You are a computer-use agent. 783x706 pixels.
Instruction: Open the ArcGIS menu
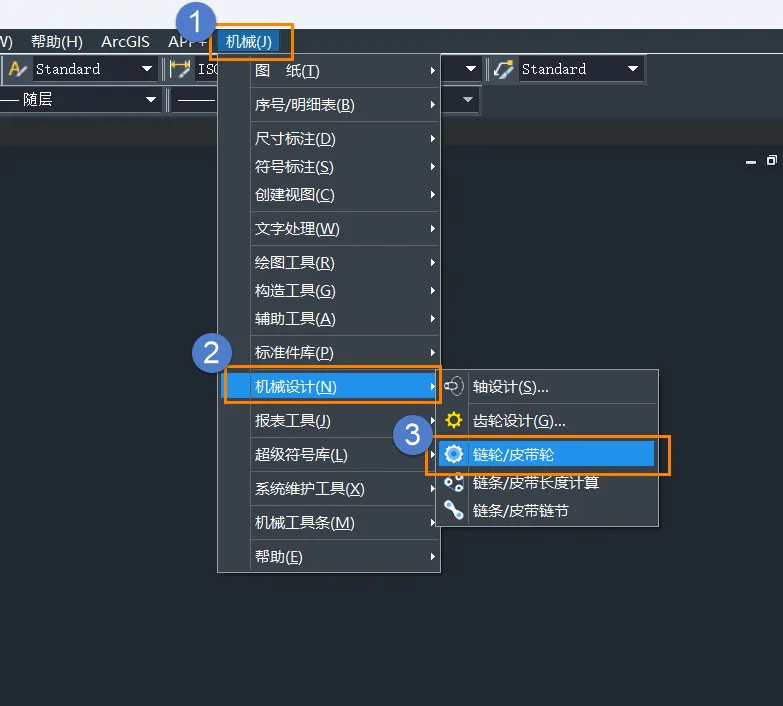point(125,41)
